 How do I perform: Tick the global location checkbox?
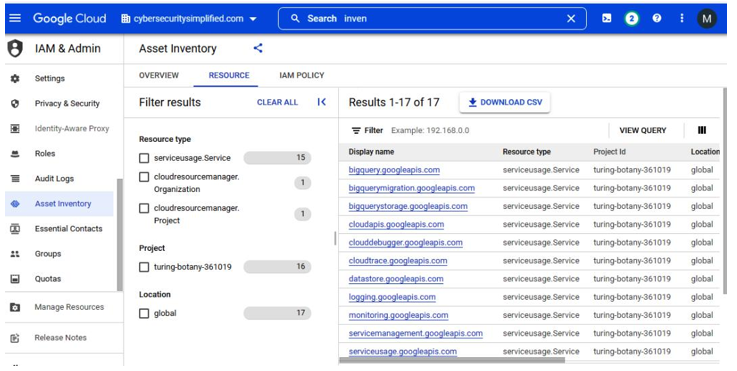point(144,313)
